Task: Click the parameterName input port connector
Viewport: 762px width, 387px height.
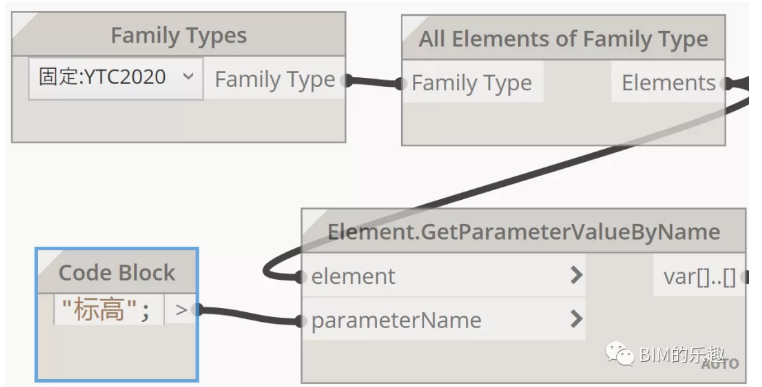Action: point(301,320)
